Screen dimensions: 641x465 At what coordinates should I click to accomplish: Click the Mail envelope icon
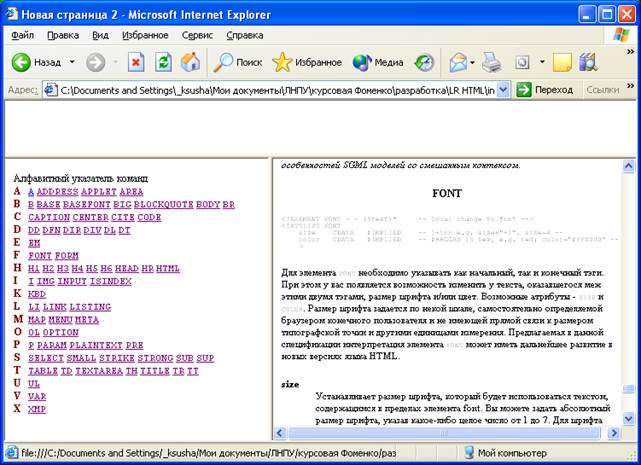click(x=457, y=62)
